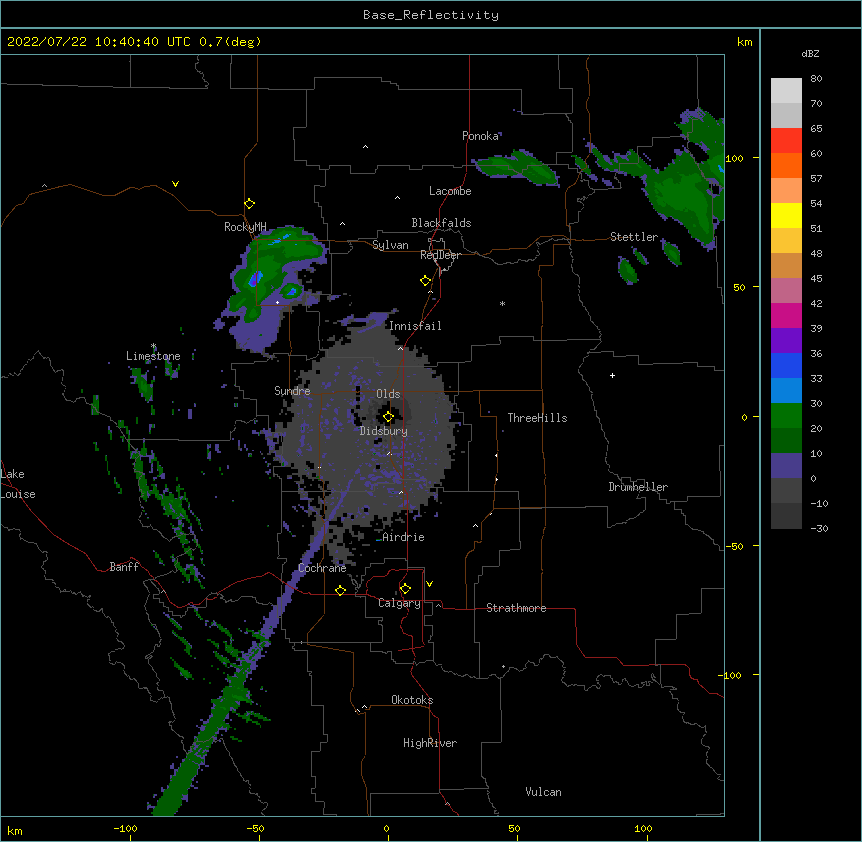Click the 45 value on the dBZ legend

tap(816, 279)
